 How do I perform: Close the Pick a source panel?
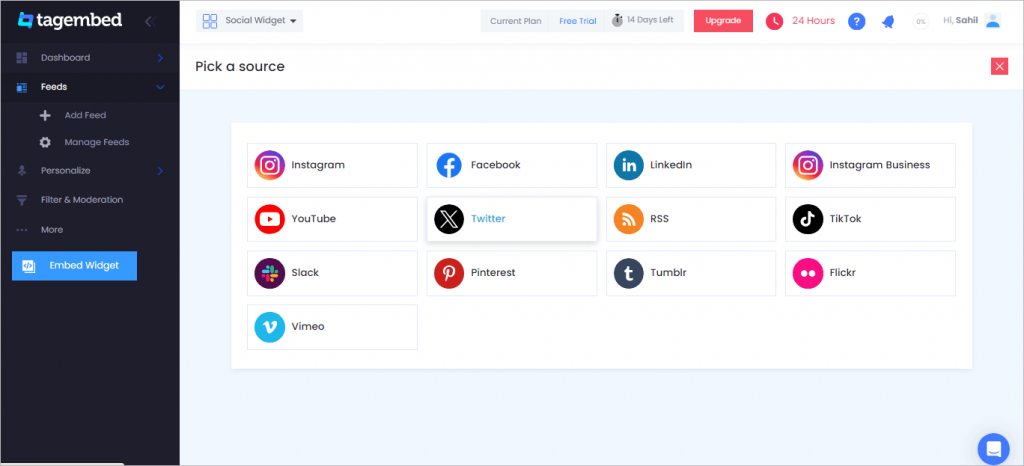pyautogui.click(x=999, y=66)
